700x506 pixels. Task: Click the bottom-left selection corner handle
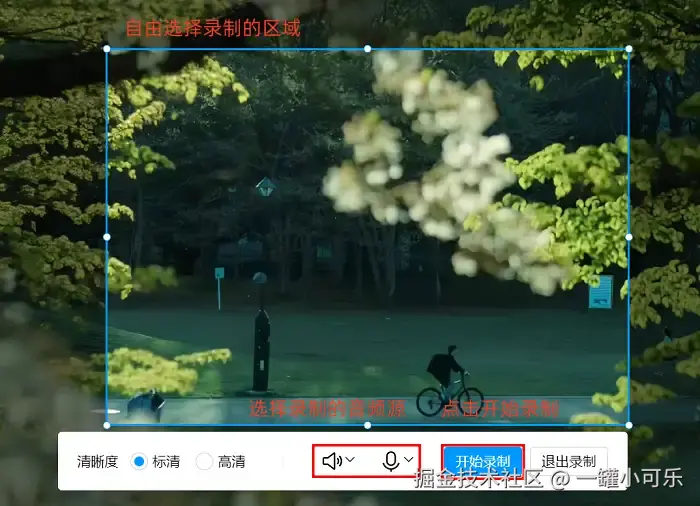click(x=107, y=425)
